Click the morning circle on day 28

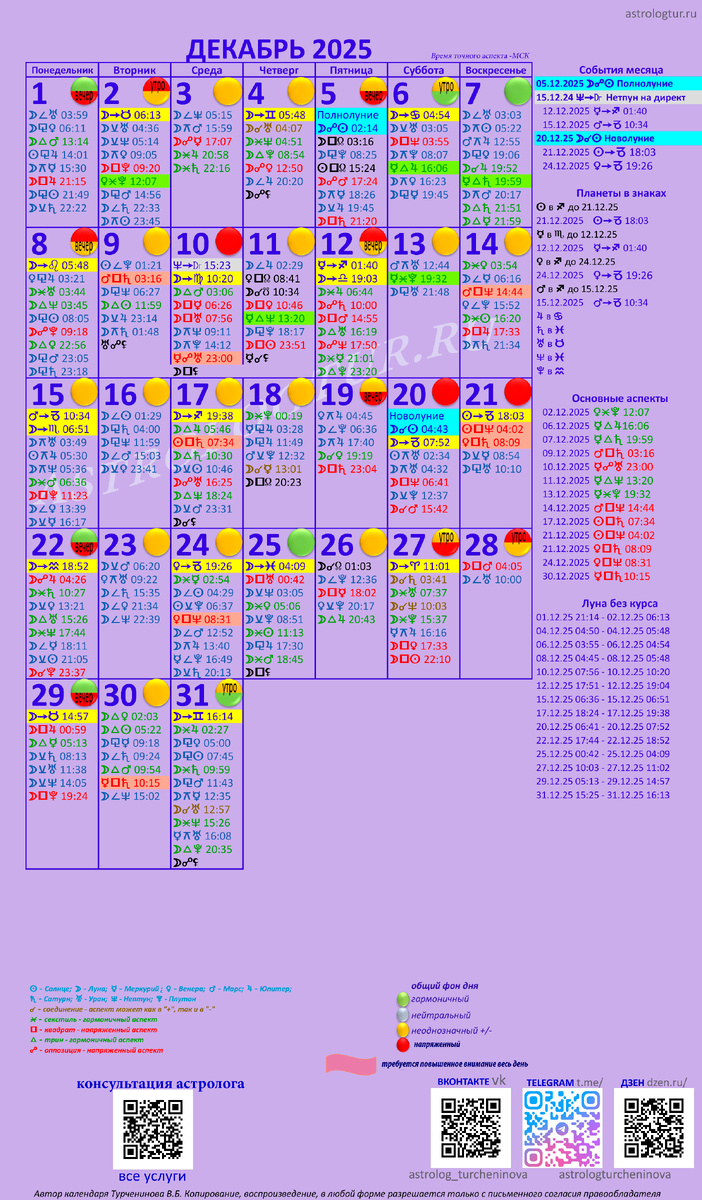coord(517,542)
